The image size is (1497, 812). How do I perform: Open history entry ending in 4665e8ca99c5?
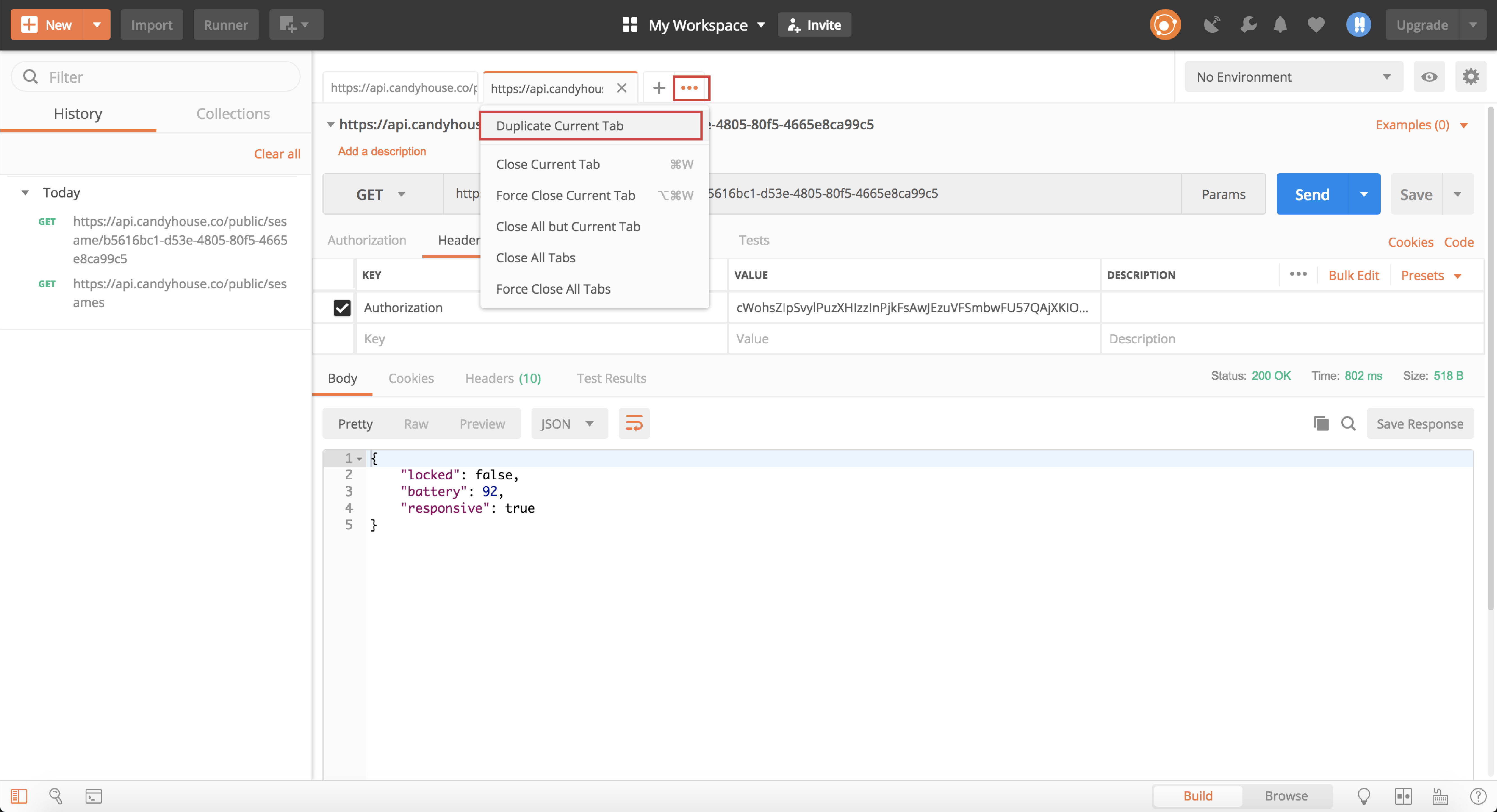click(180, 240)
